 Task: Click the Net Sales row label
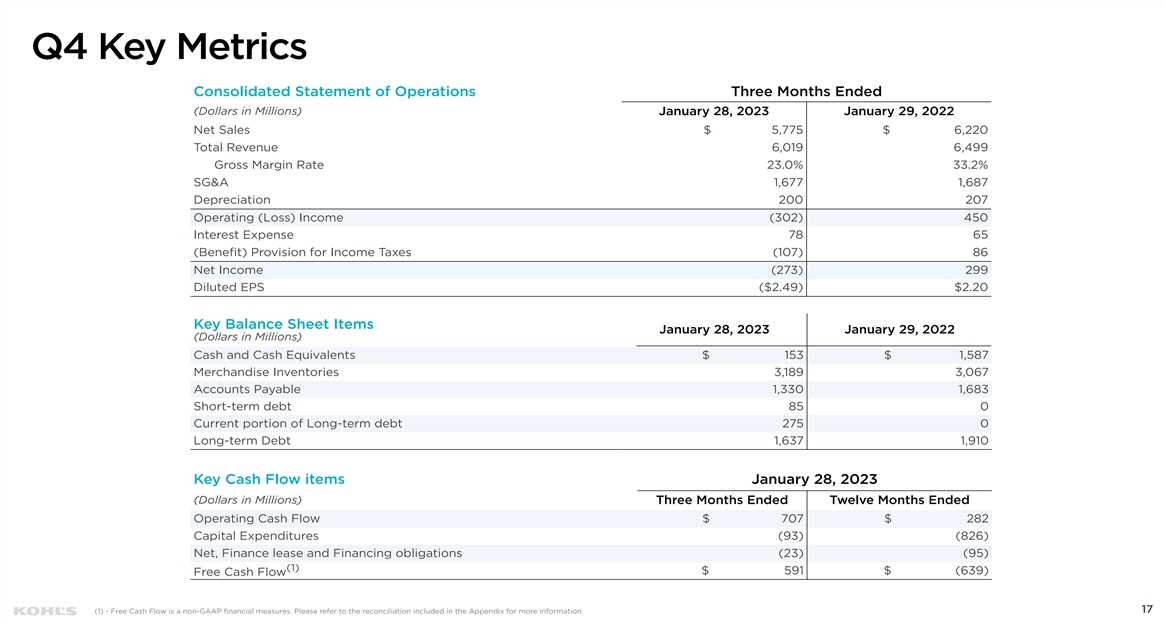221,130
